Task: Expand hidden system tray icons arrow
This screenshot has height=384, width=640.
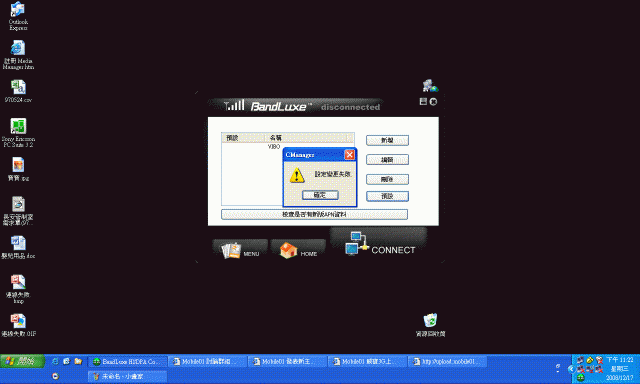Action: [x=571, y=369]
